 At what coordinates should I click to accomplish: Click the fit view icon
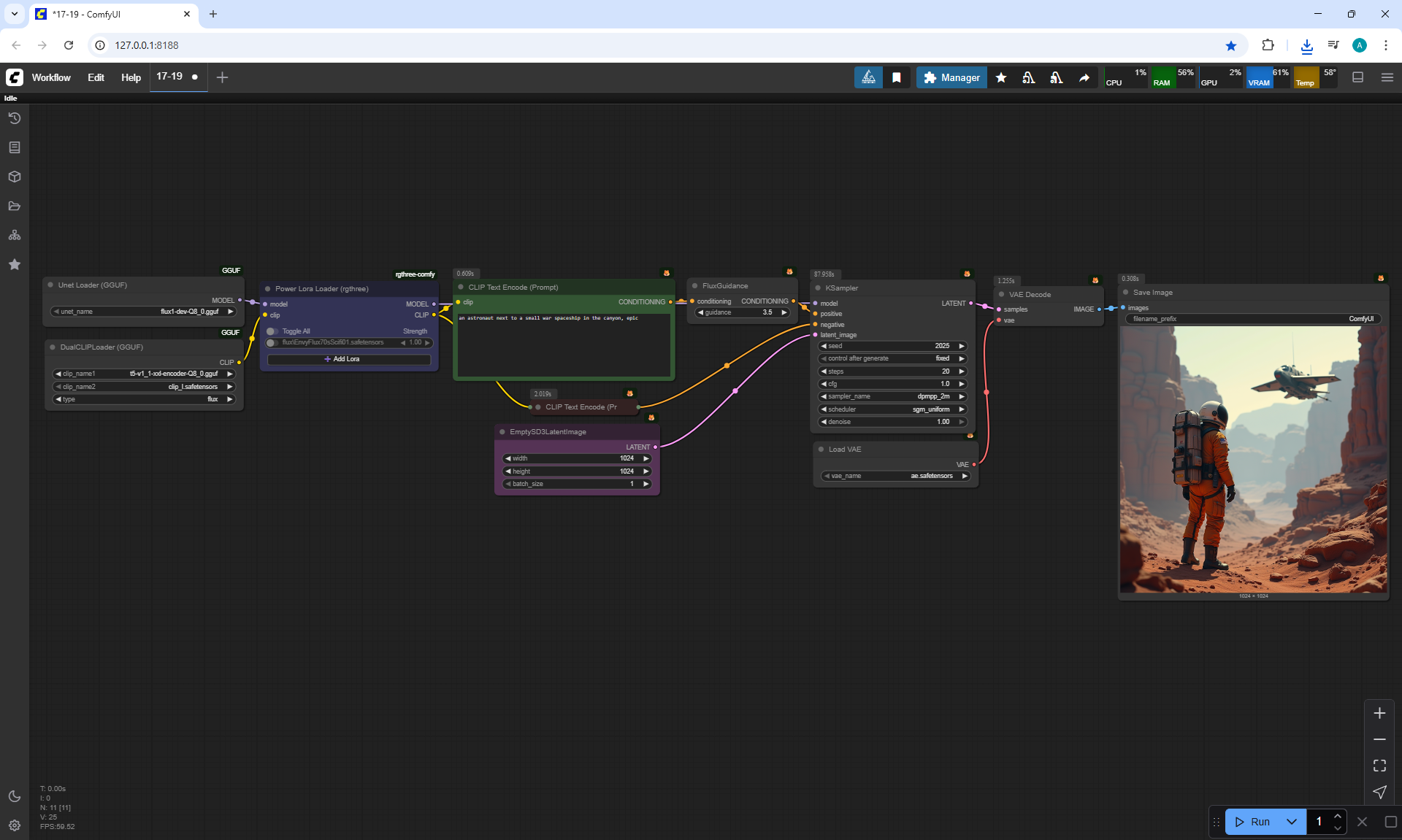(x=1379, y=766)
